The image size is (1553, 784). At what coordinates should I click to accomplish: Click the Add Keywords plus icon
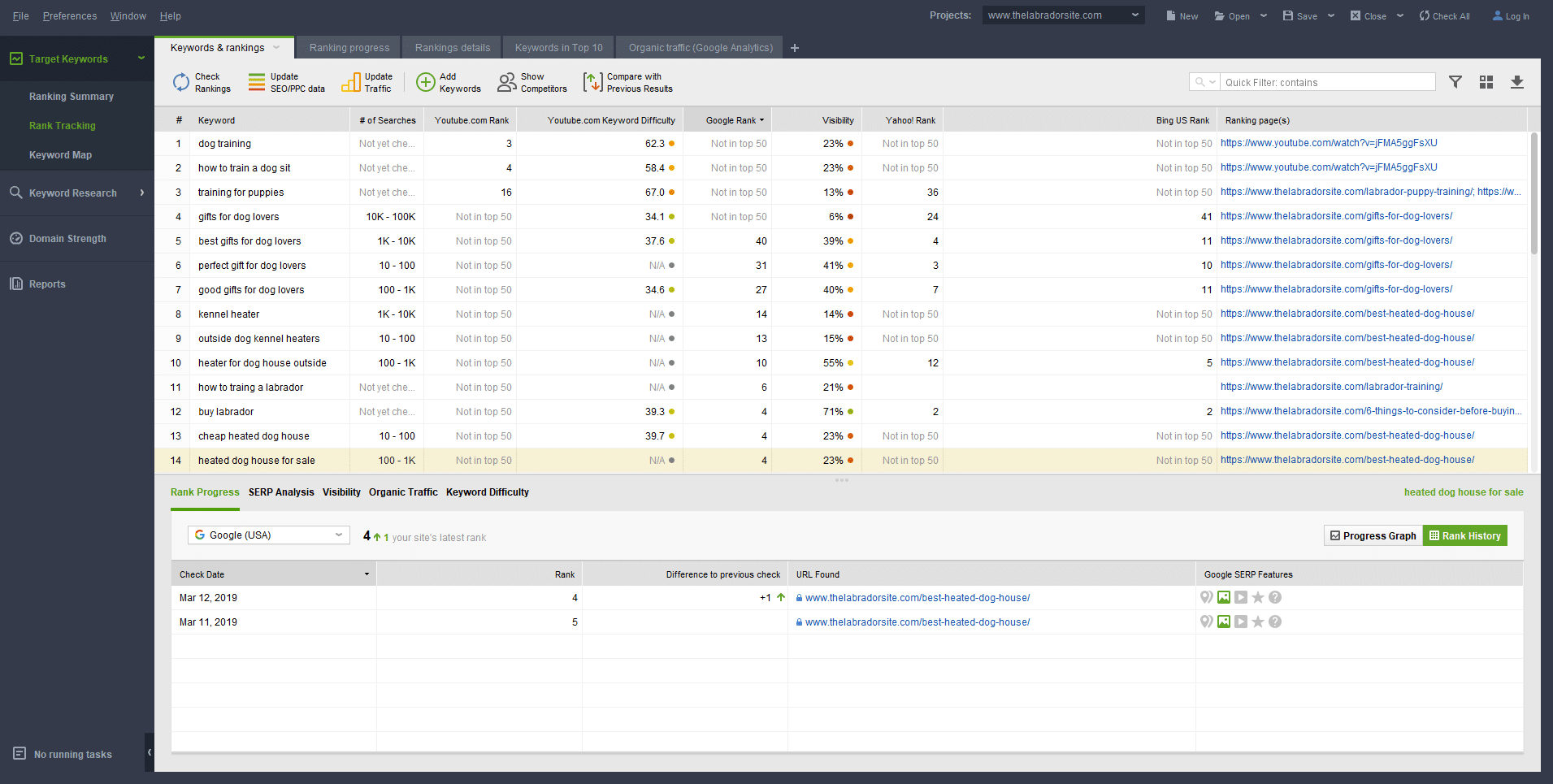coord(425,82)
